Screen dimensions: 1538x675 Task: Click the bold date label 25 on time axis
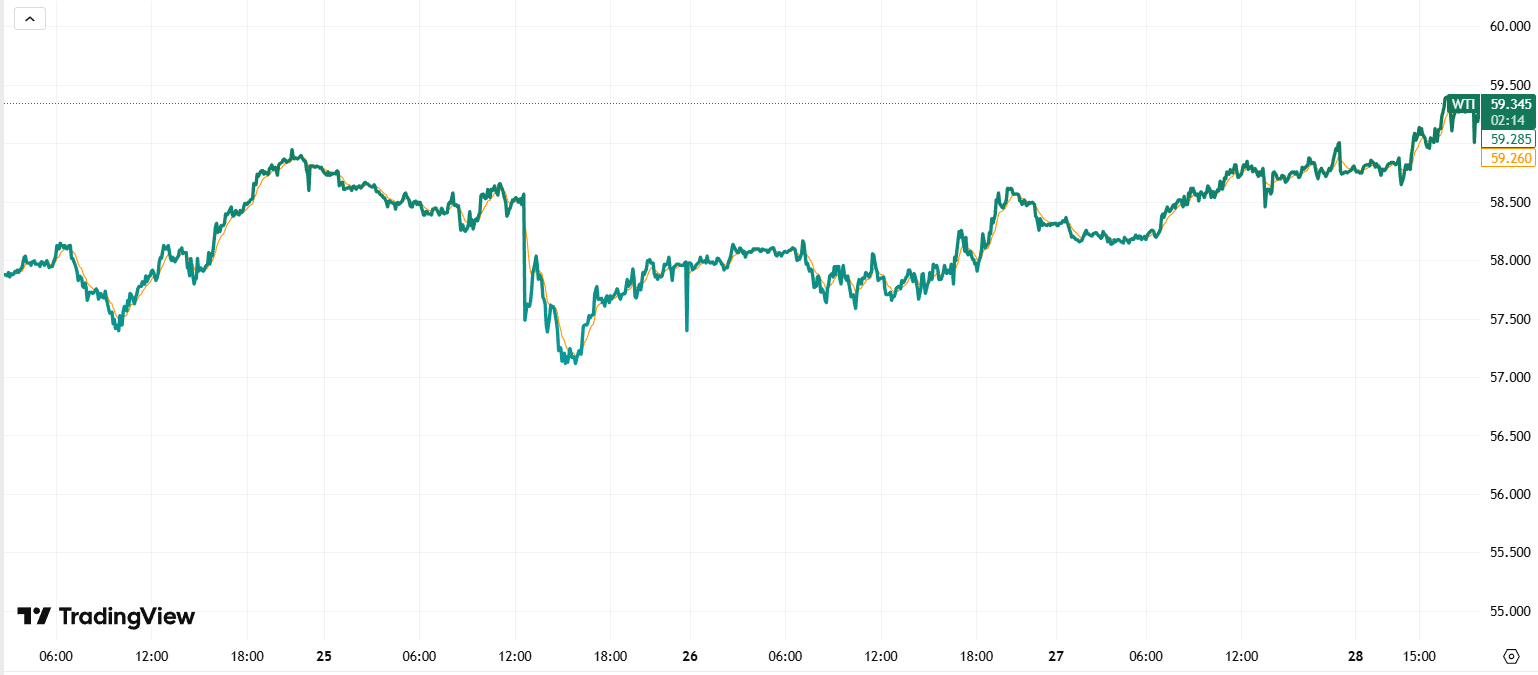click(323, 657)
